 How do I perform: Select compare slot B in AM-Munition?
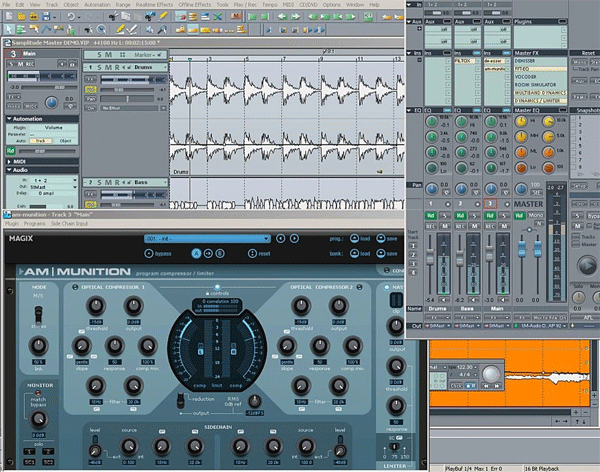coord(220,253)
